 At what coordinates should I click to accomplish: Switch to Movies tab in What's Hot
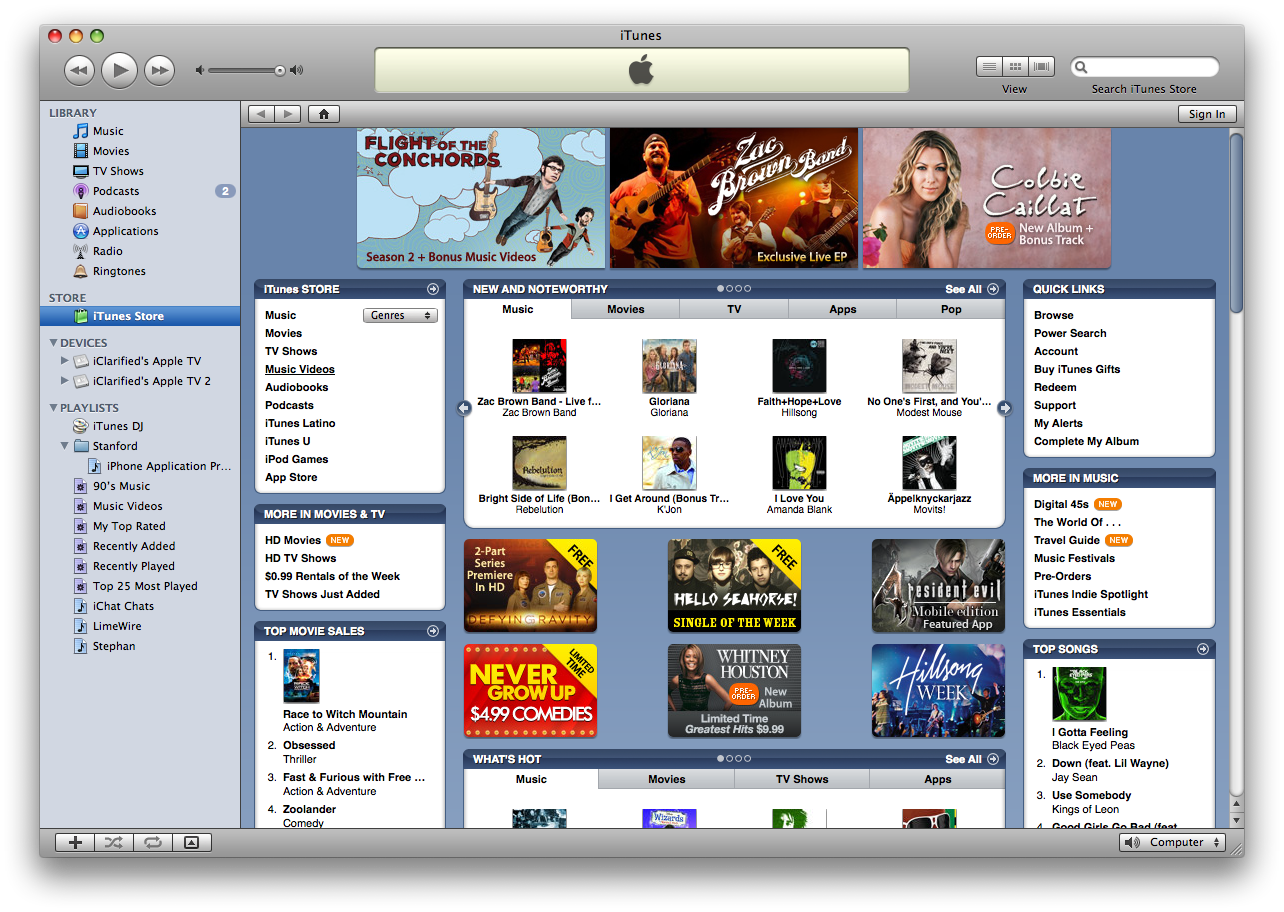[x=667, y=779]
